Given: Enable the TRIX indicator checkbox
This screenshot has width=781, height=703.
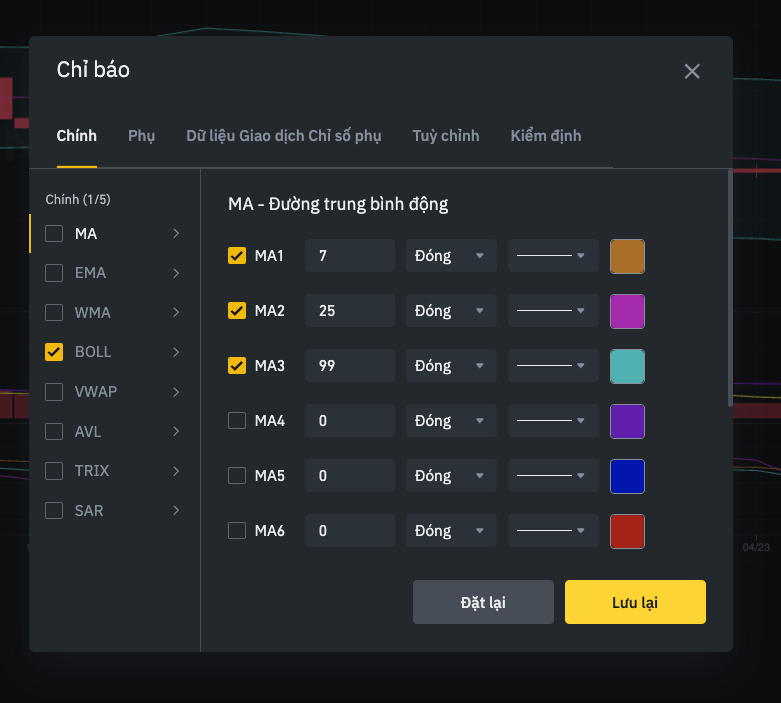Looking at the screenshot, I should 54,471.
